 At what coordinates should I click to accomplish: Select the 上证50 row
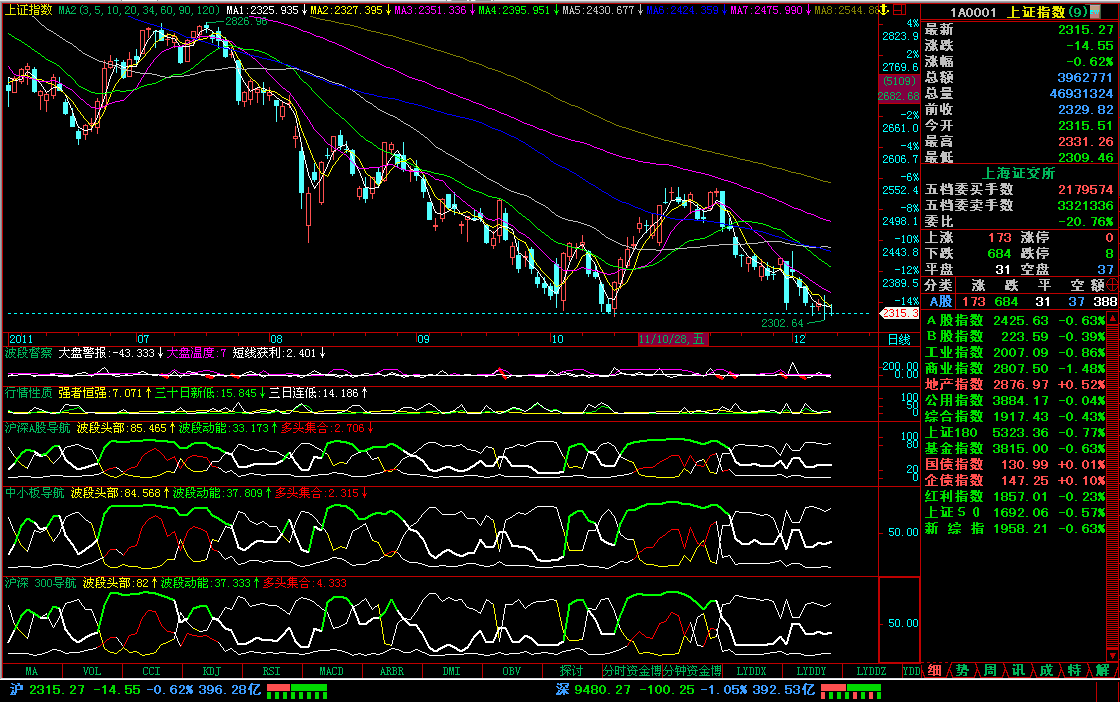click(x=1015, y=512)
